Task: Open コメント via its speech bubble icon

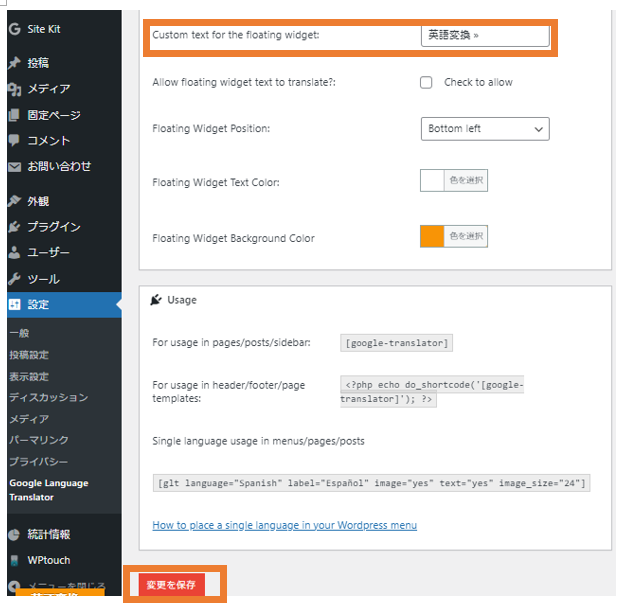Action: pyautogui.click(x=14, y=141)
